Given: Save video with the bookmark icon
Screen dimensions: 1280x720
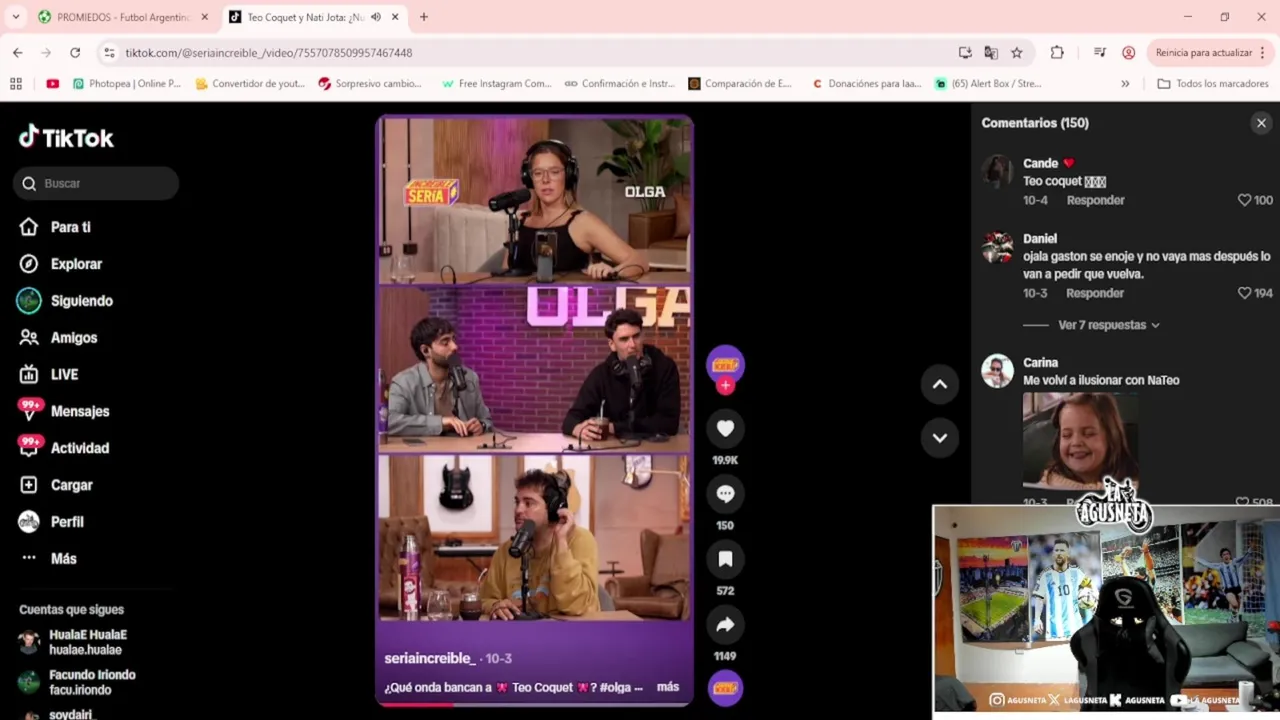Looking at the screenshot, I should pyautogui.click(x=725, y=559).
